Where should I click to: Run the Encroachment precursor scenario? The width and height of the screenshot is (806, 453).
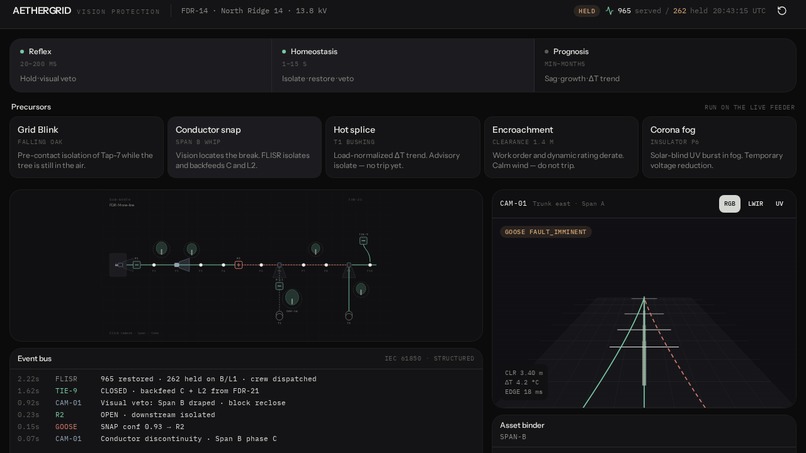(x=561, y=147)
